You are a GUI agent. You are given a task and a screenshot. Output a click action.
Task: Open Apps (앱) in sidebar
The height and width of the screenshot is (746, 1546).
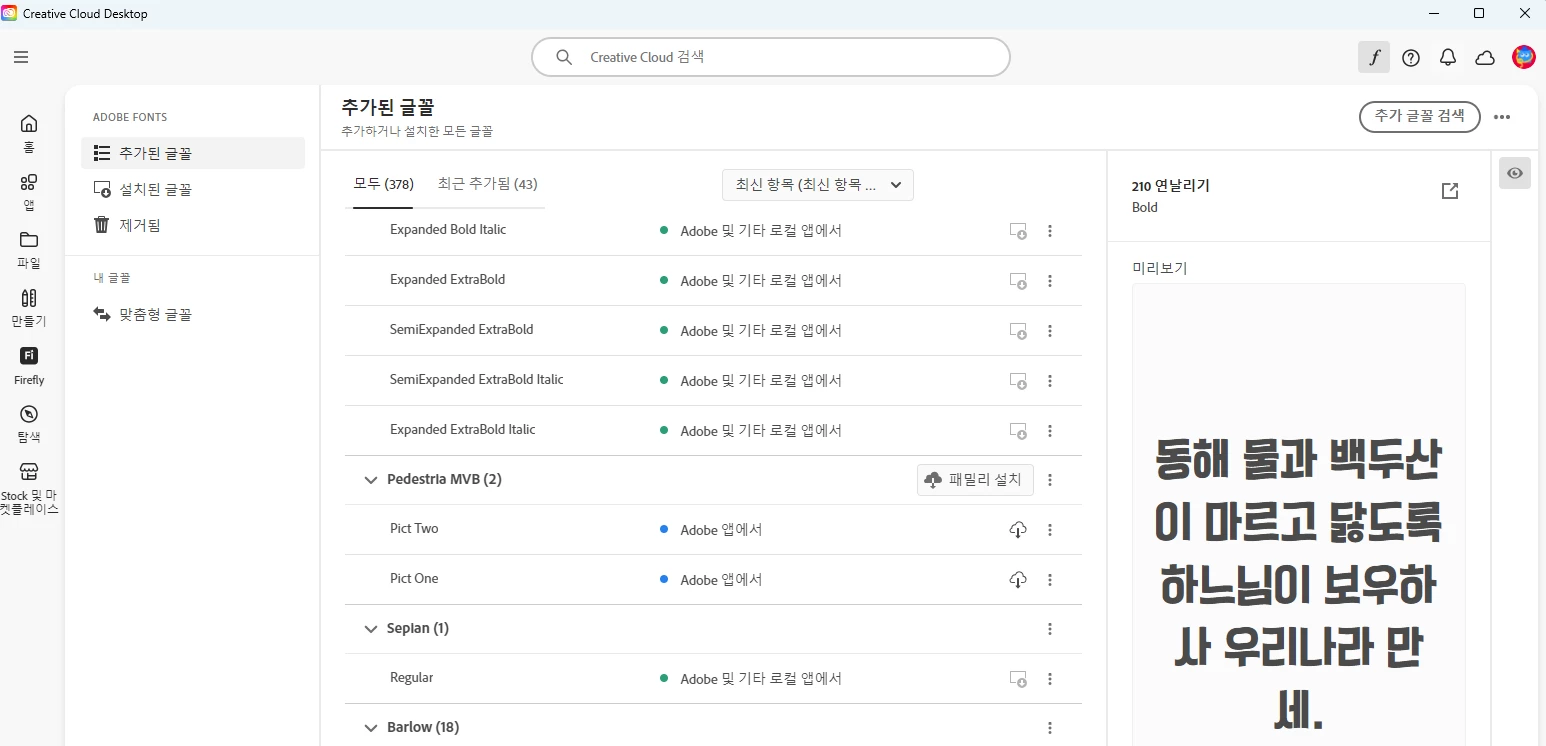[x=29, y=192]
